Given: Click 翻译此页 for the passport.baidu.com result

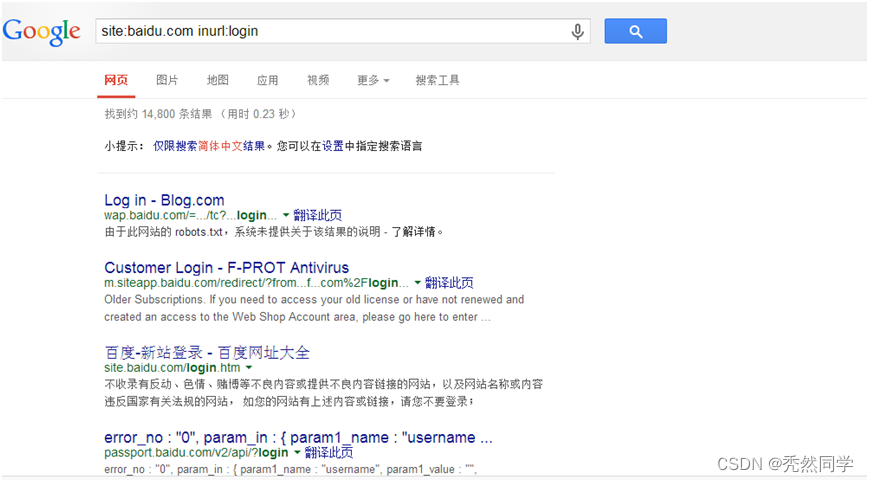Looking at the screenshot, I should tap(329, 453).
